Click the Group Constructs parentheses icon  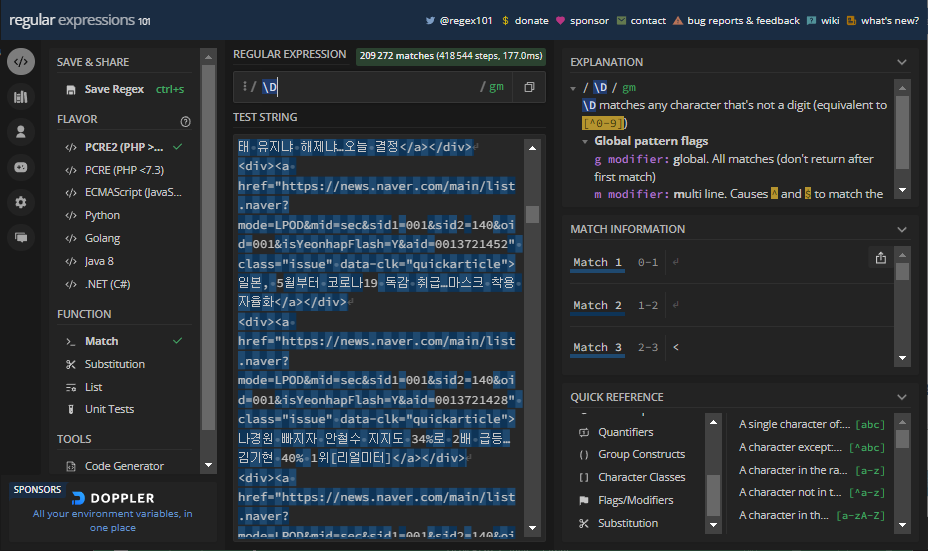click(x=584, y=455)
